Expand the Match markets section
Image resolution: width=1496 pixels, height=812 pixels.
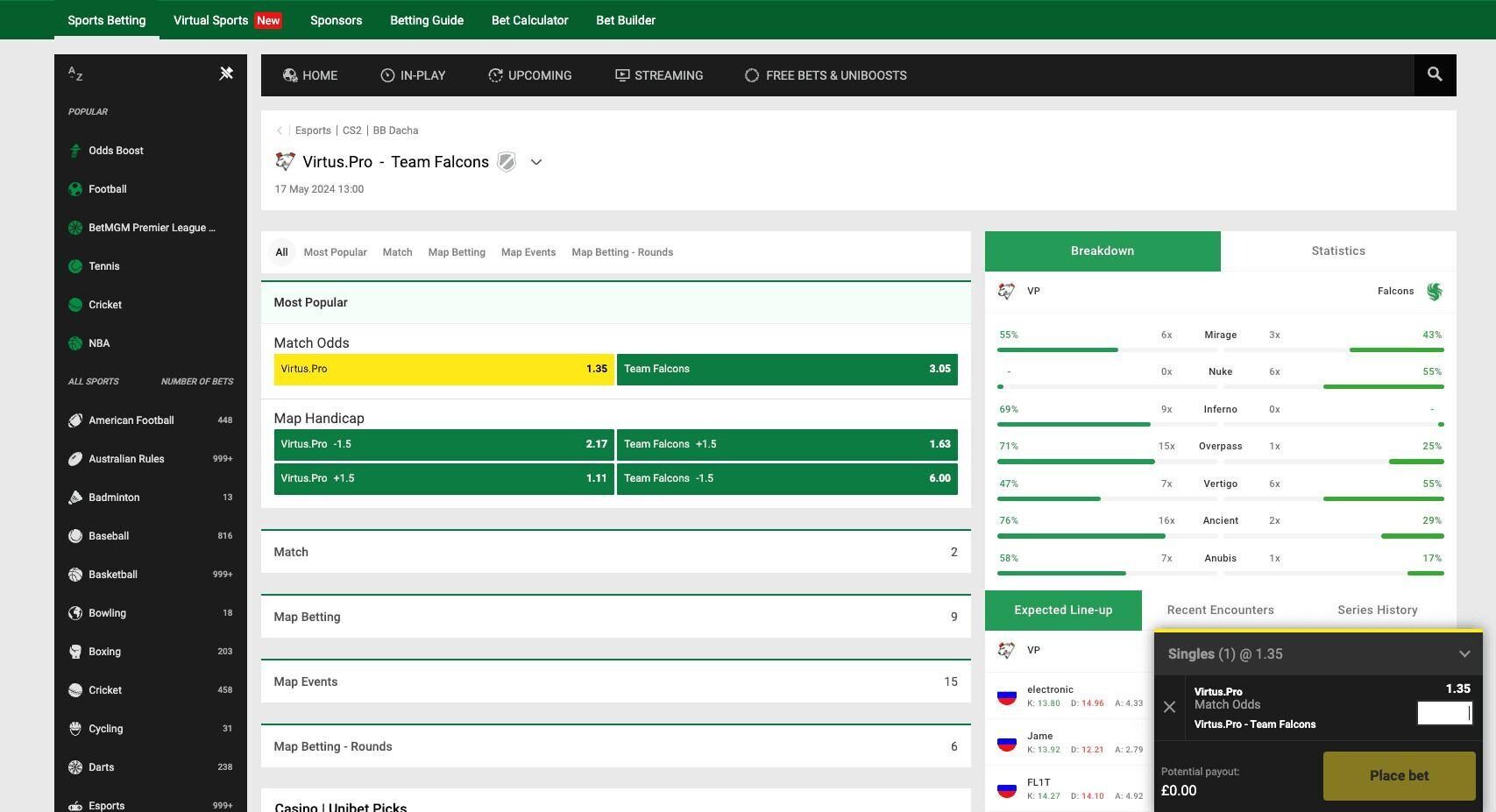point(616,552)
